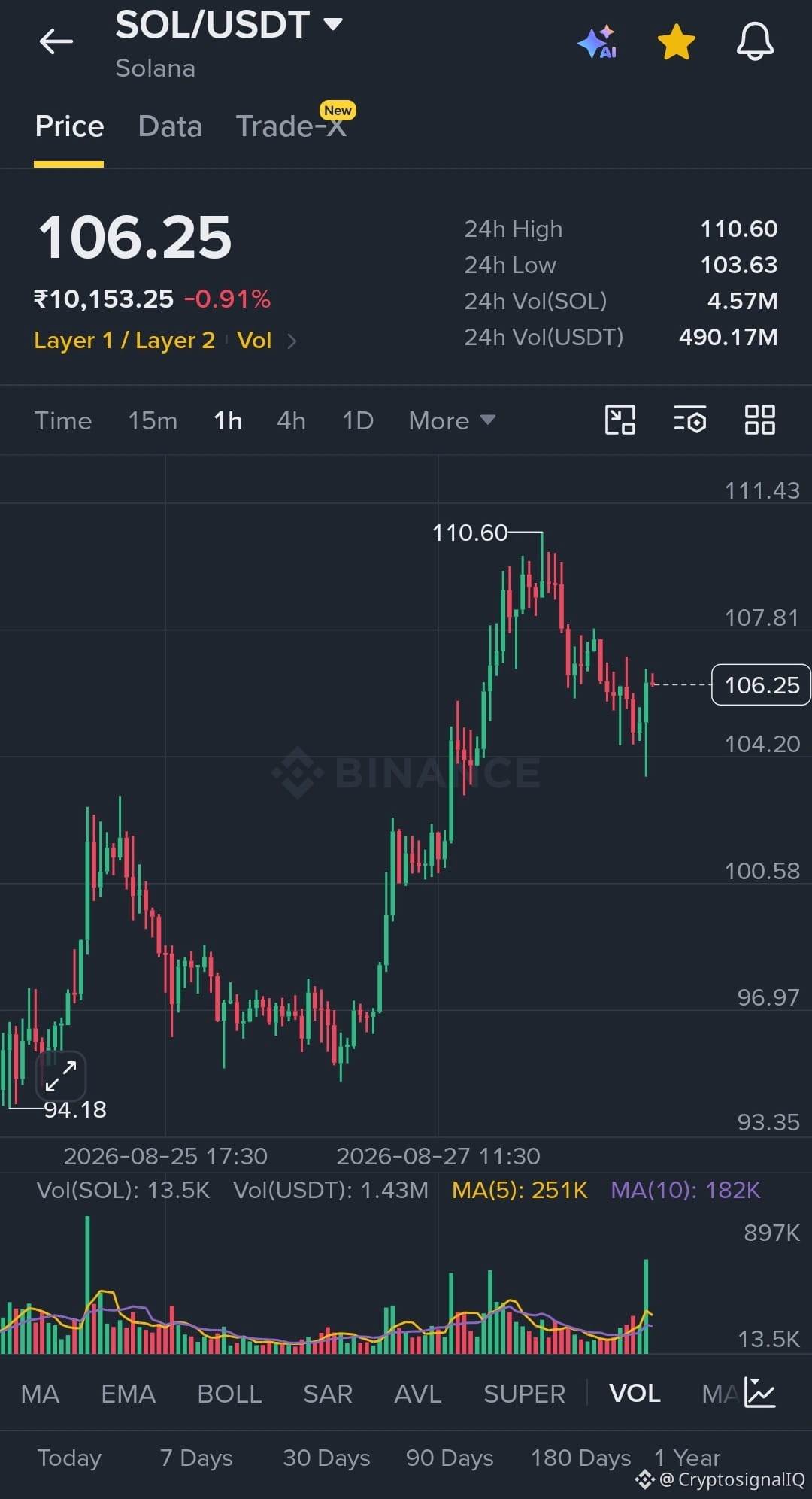Enable the BOLL indicator
The width and height of the screenshot is (812, 1499).
point(229,1394)
